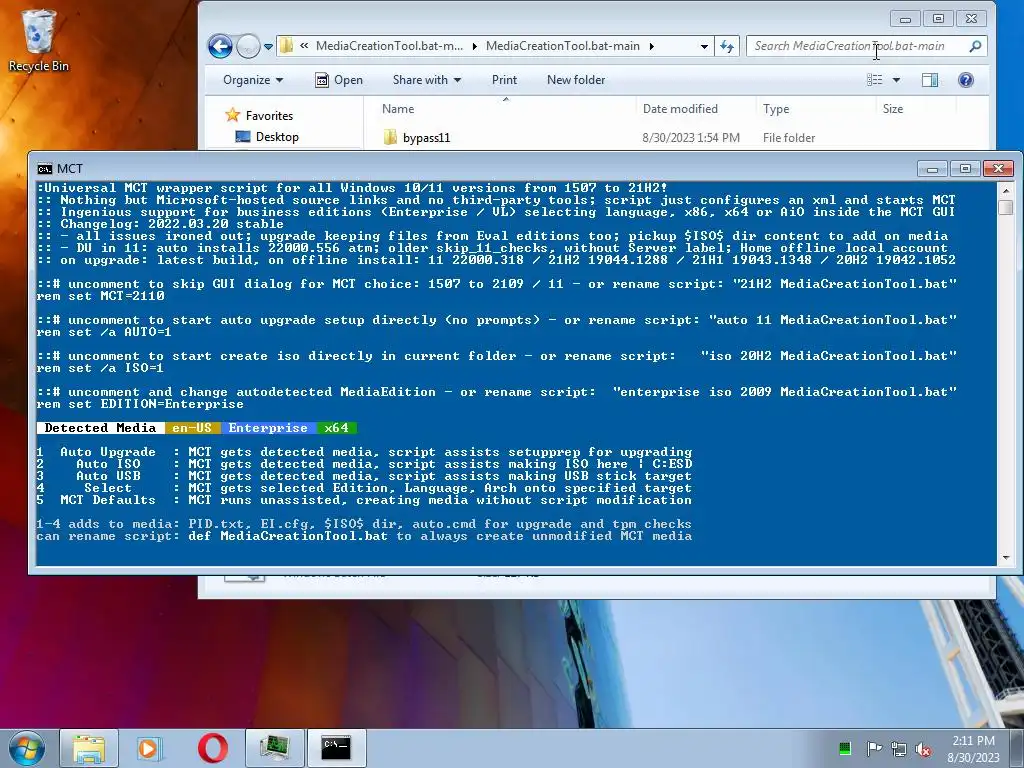
Task: Click the MediaCreationTool.bat-m... breadcrumb segment
Action: pyautogui.click(x=389, y=46)
